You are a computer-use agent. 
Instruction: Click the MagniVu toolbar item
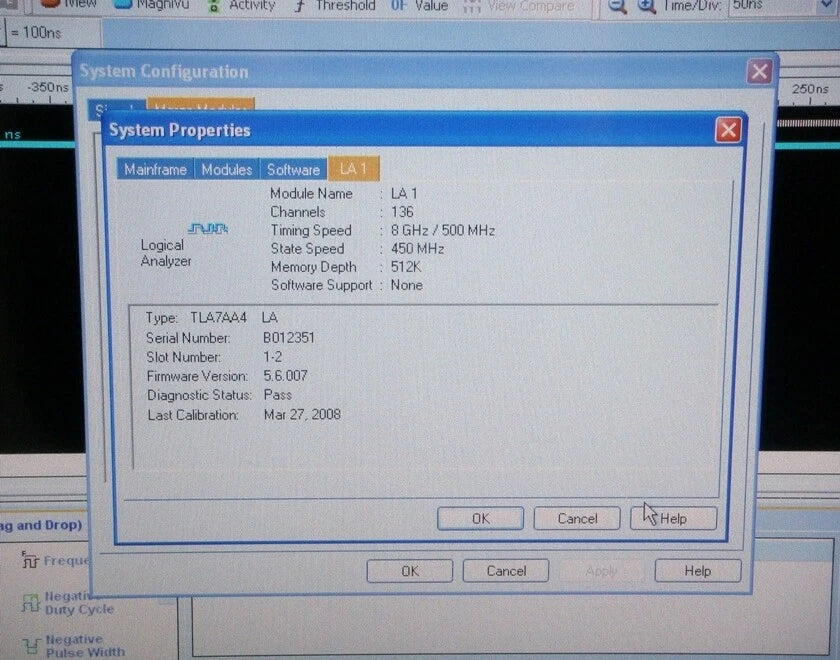(x=152, y=5)
